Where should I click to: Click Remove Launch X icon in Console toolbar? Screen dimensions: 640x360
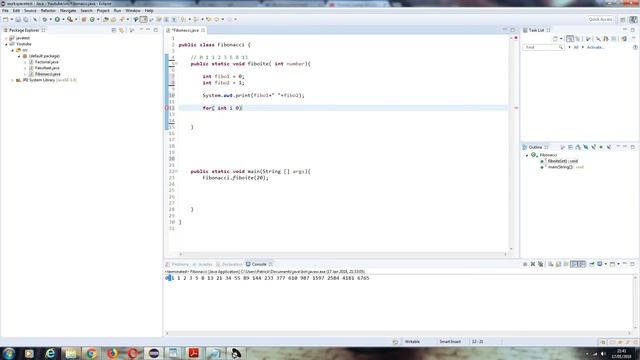click(533, 264)
